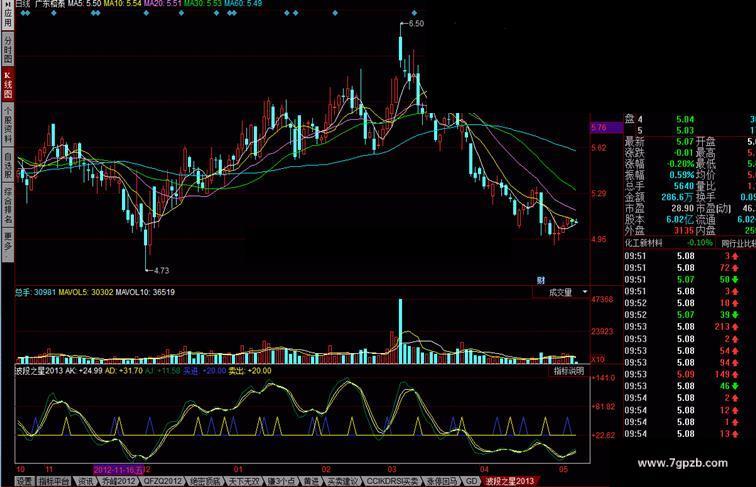Click the 总手: 30981 volume label
756x487 pixels.
pyautogui.click(x=36, y=292)
